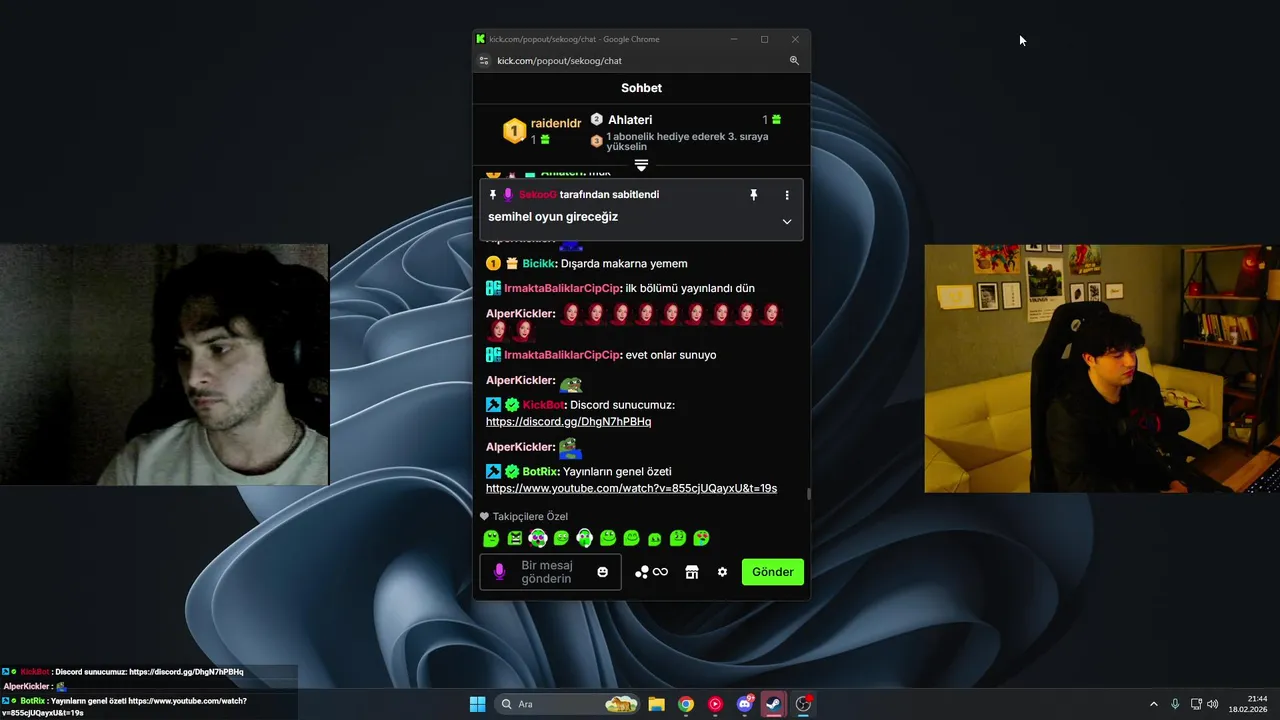Click the network icon in system tray
Viewport: 1280px width, 720px height.
pyautogui.click(x=1196, y=704)
